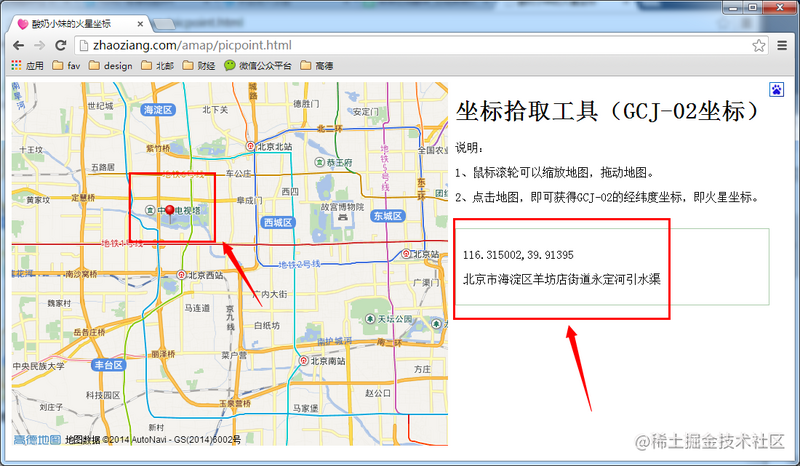800x466 pixels.
Task: Click 玉泉营桥 label on the map
Action: 235,403
